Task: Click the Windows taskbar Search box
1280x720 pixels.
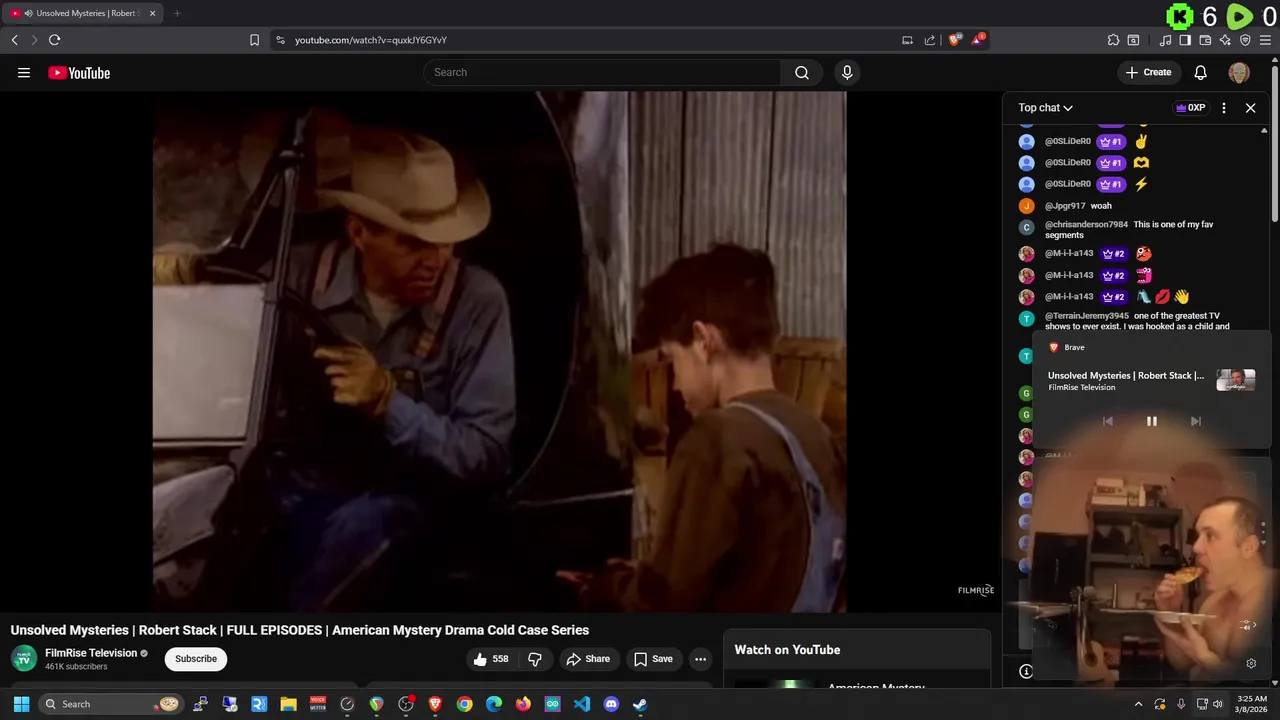Action: 110,704
